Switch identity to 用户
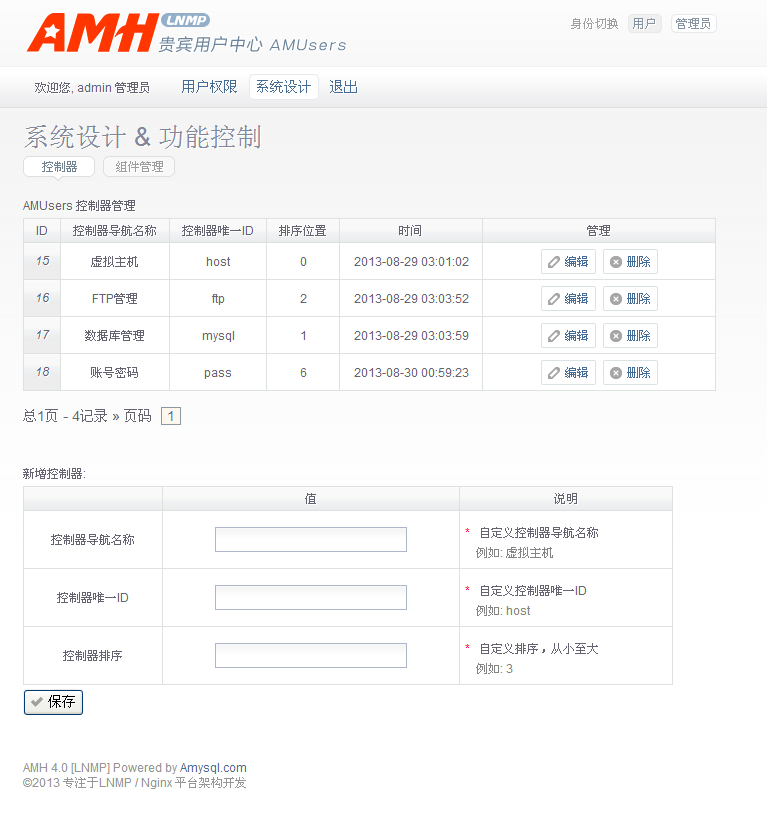This screenshot has width=767, height=830. 644,24
